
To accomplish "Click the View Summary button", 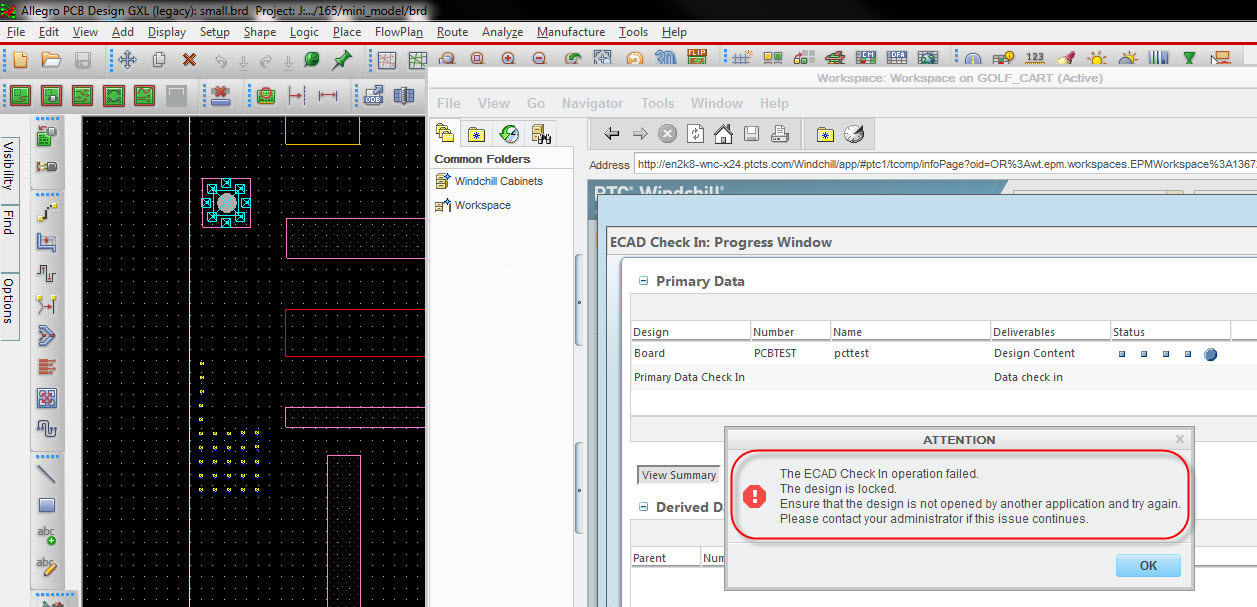I will click(x=679, y=475).
